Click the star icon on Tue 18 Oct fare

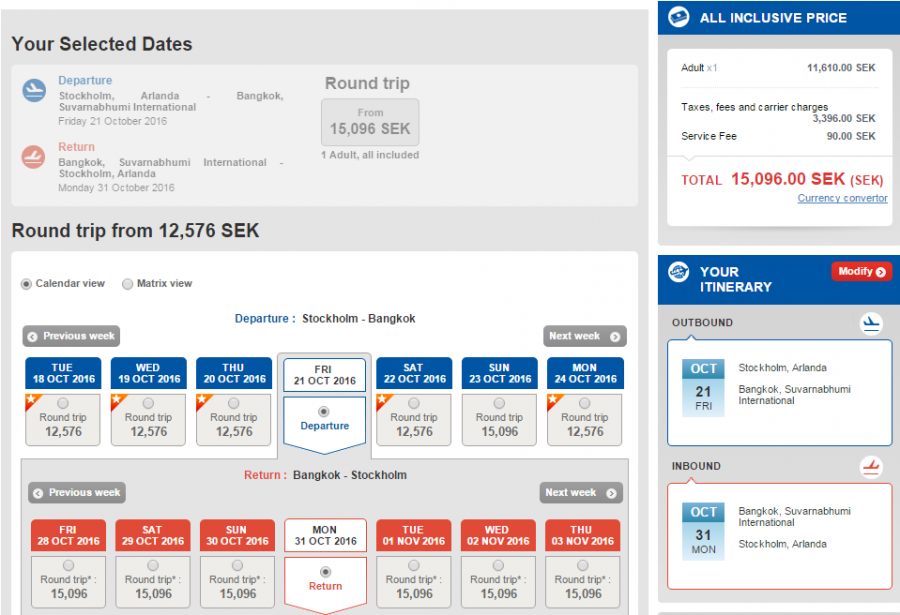[31, 401]
